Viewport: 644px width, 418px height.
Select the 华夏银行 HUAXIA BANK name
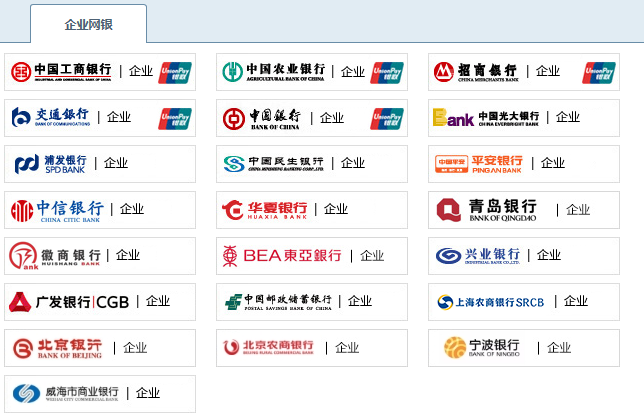click(277, 210)
